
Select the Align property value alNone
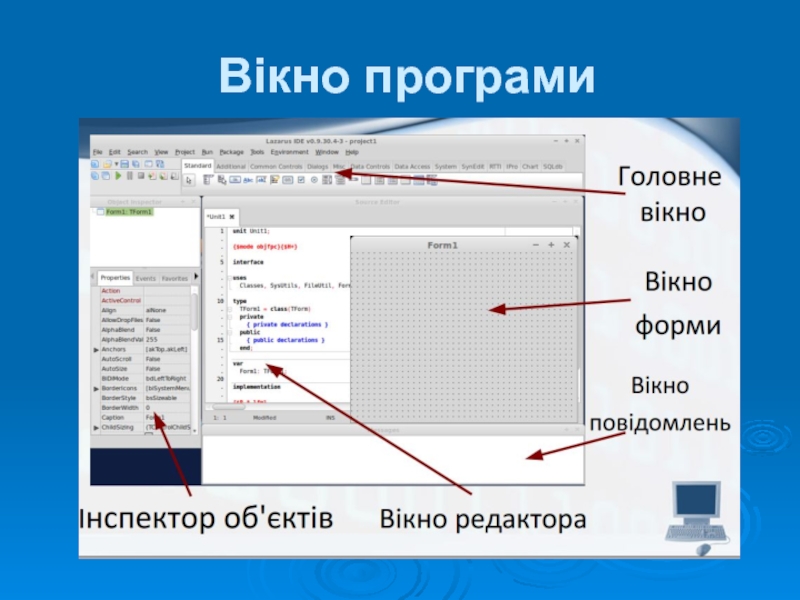pos(167,310)
